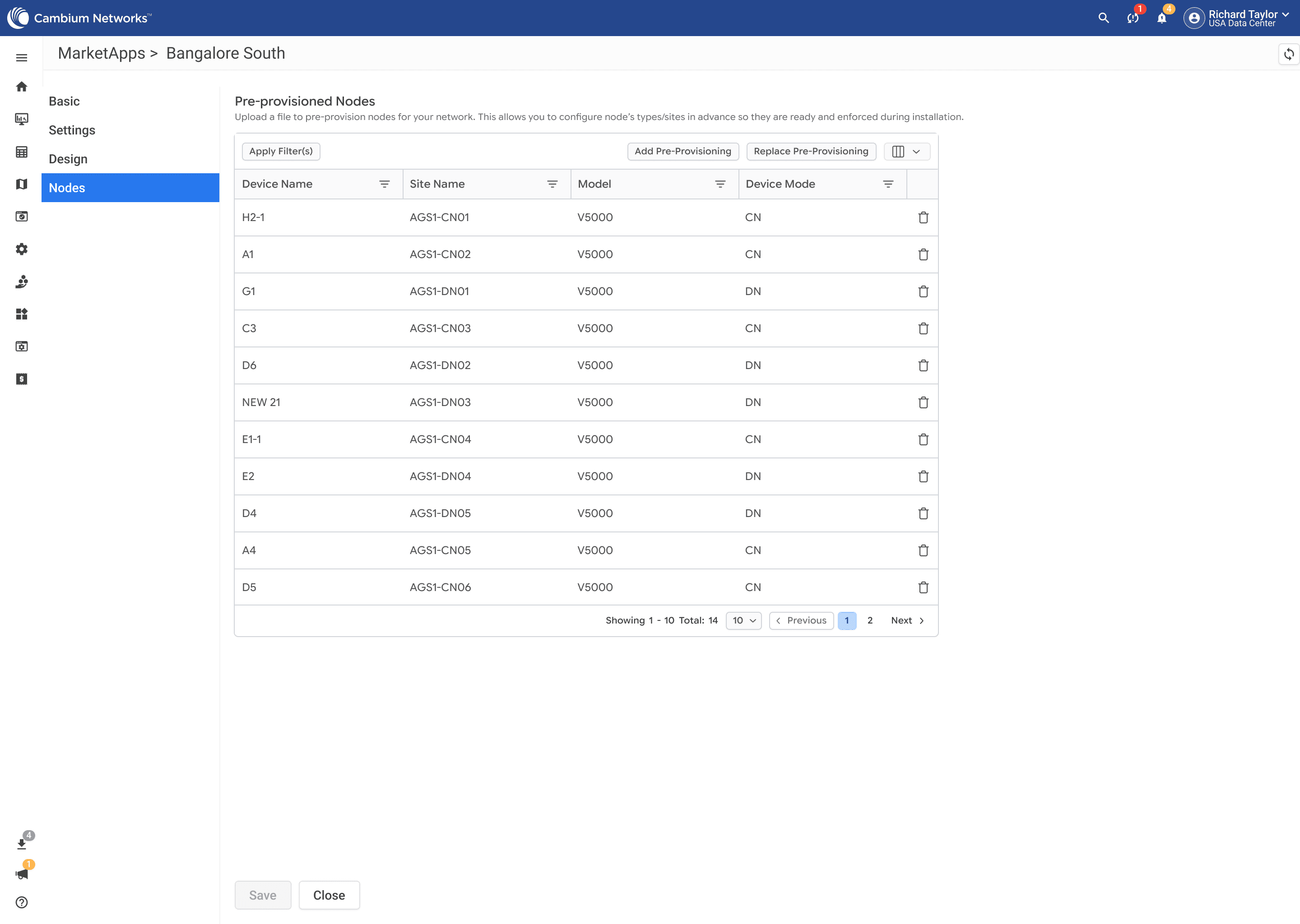
Task: Open the rows-per-page 10 dropdown
Action: click(744, 620)
